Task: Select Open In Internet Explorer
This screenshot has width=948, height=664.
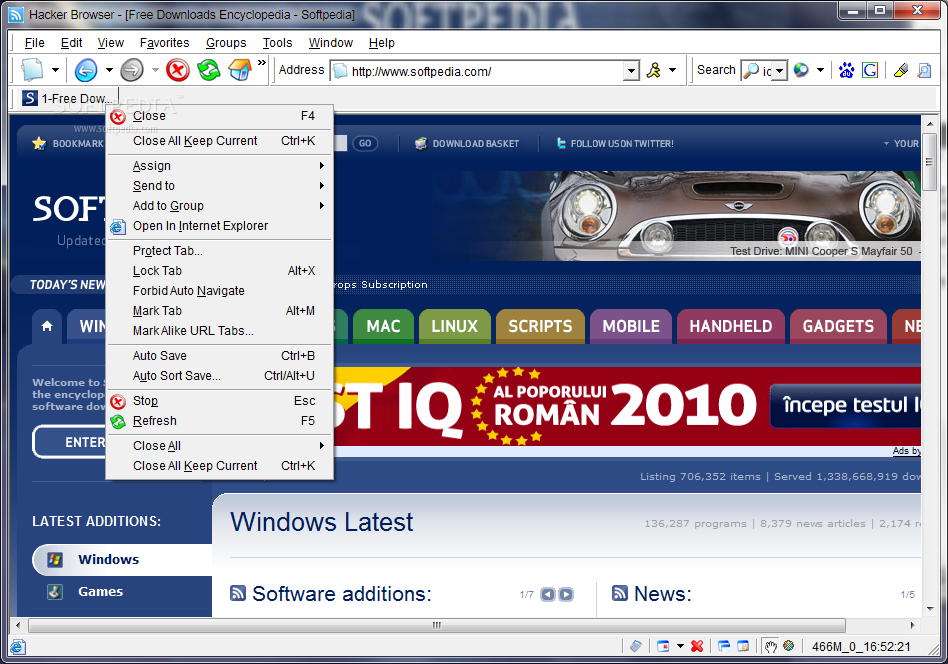Action: [x=219, y=226]
